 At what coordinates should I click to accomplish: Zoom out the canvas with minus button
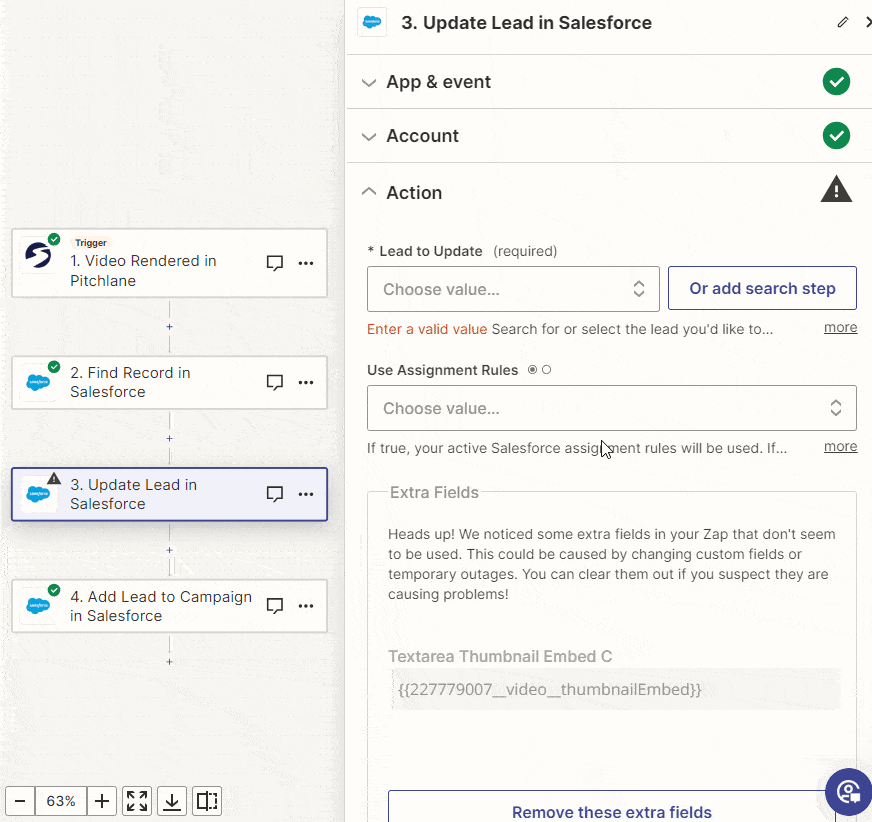click(20, 801)
